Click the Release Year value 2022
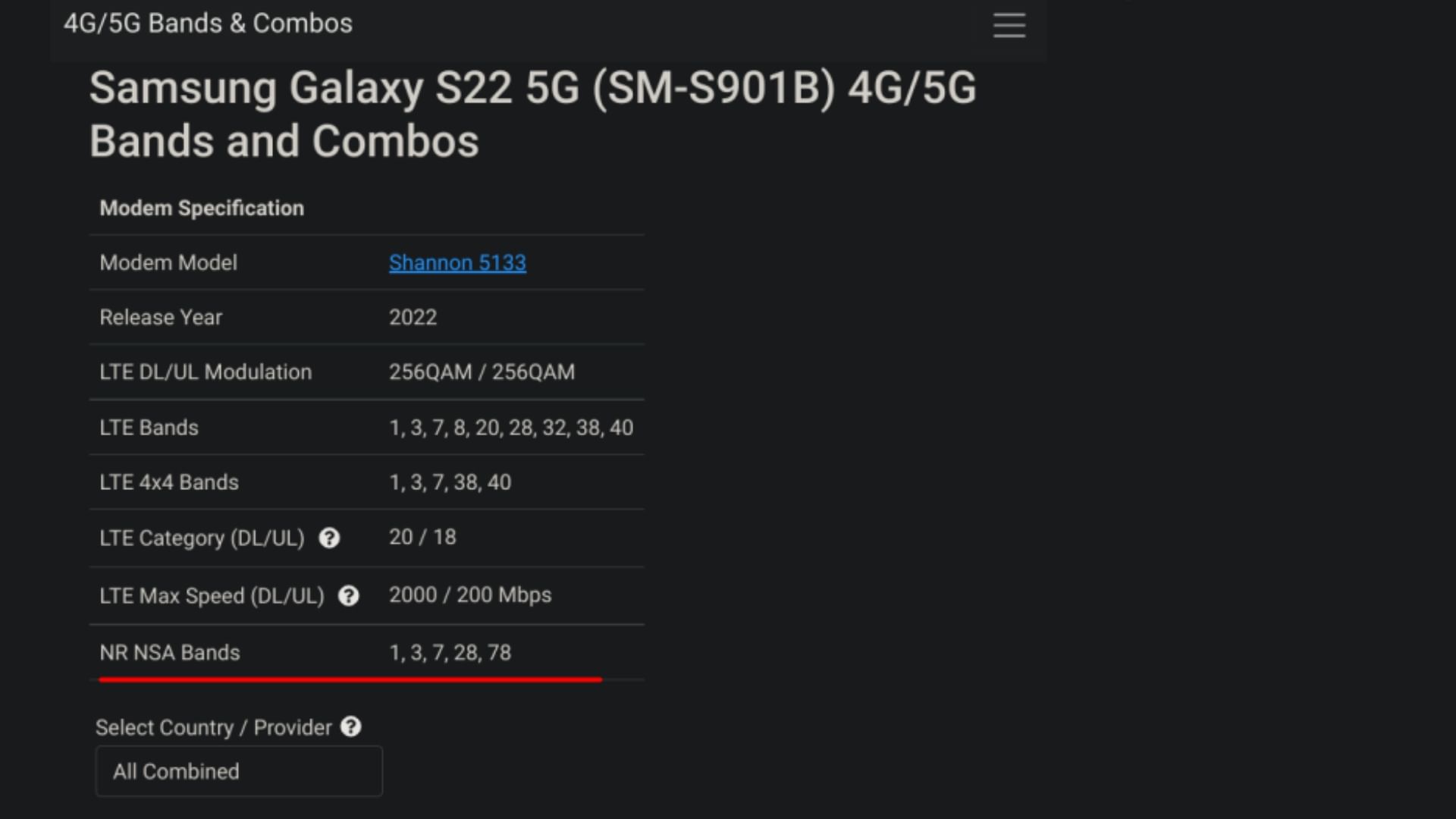Viewport: 1456px width, 819px height. point(413,318)
